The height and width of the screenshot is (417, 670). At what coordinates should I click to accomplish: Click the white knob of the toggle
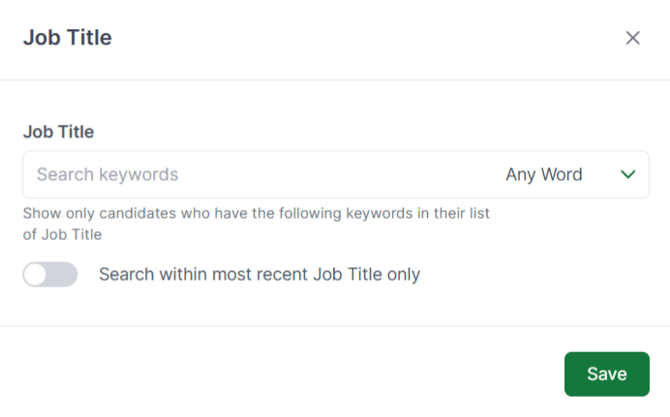tap(36, 274)
